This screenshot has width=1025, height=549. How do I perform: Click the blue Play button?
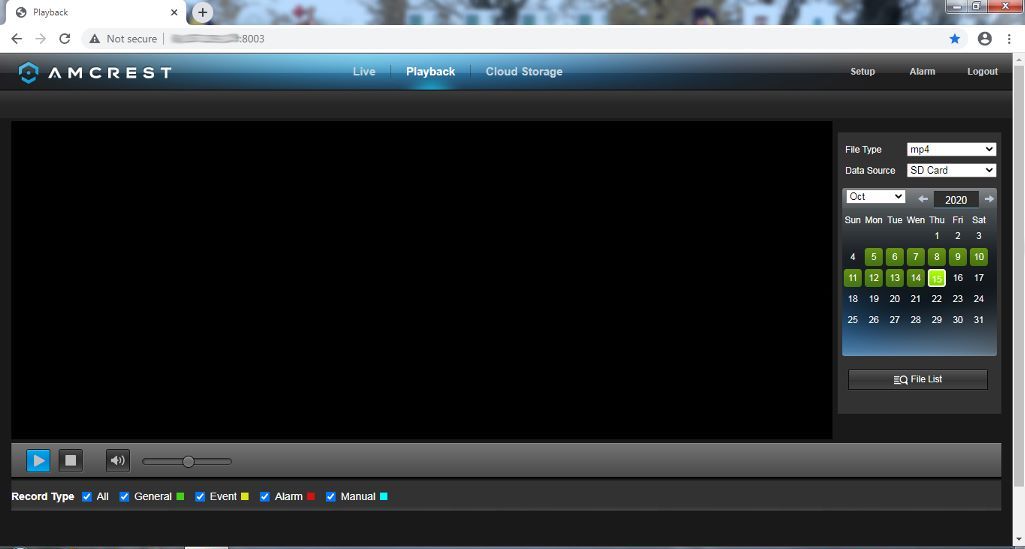pyautogui.click(x=39, y=461)
